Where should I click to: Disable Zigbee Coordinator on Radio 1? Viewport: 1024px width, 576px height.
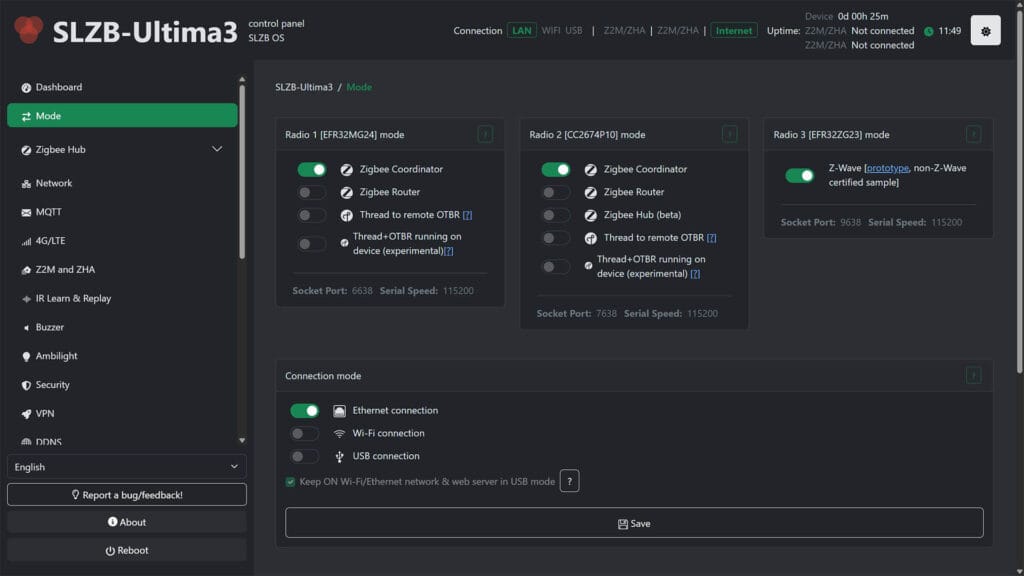click(x=311, y=169)
